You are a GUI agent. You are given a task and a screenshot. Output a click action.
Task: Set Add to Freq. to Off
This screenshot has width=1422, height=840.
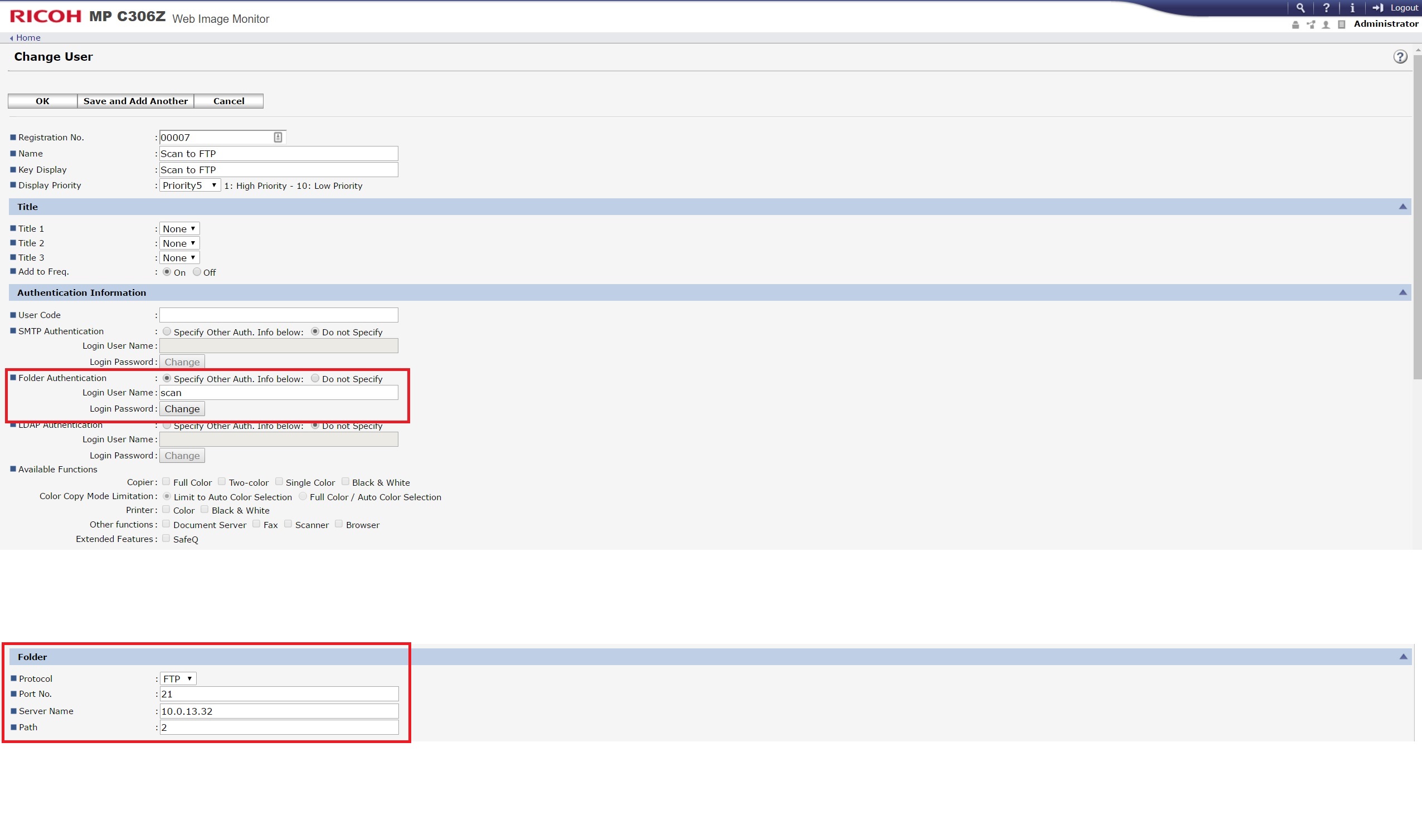pyautogui.click(x=197, y=272)
